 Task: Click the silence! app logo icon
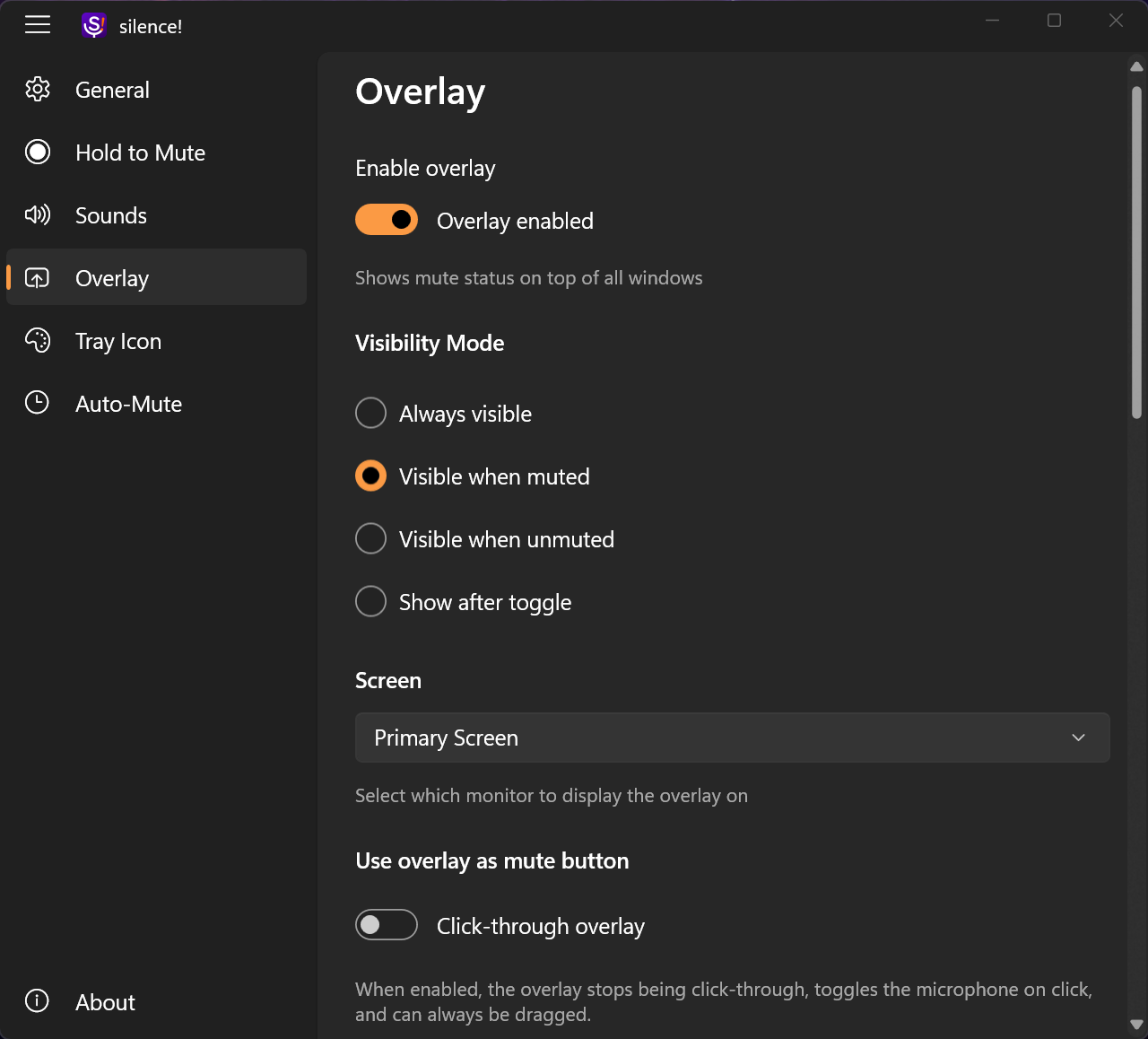[93, 25]
